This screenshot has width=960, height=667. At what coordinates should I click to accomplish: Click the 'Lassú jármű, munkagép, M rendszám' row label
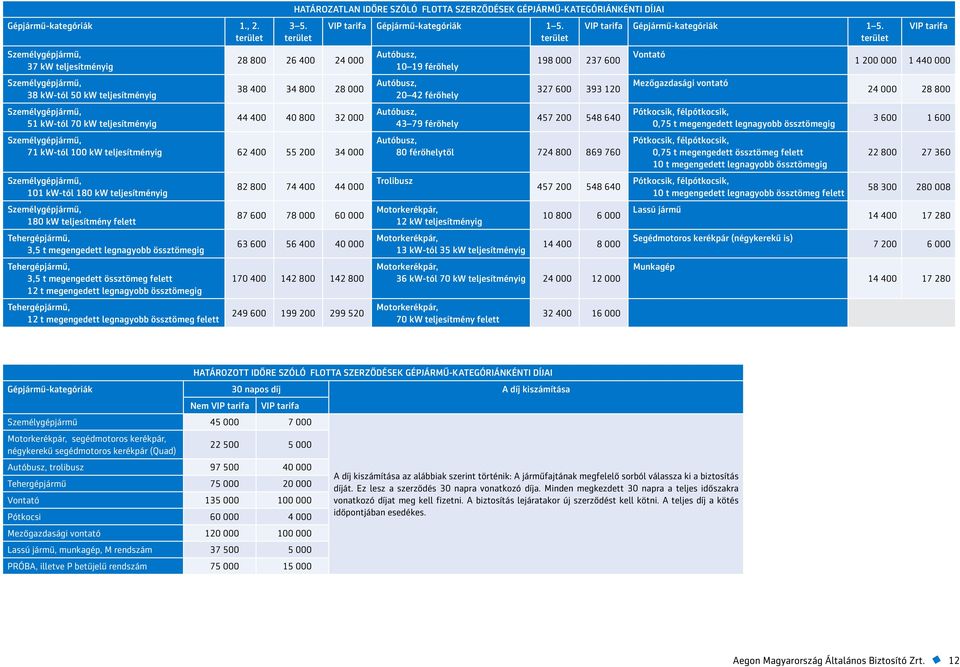[80, 550]
